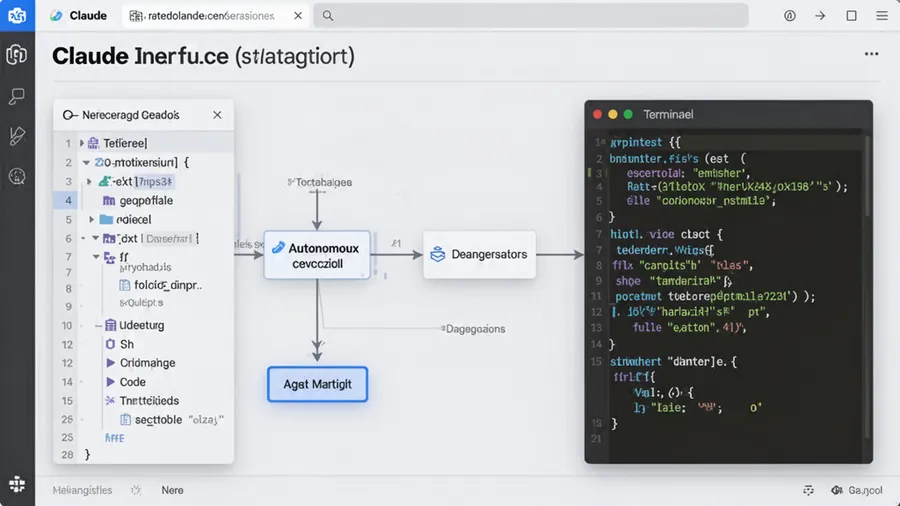Close the retedolande tab
Image resolution: width=900 pixels, height=506 pixels.
(298, 15)
